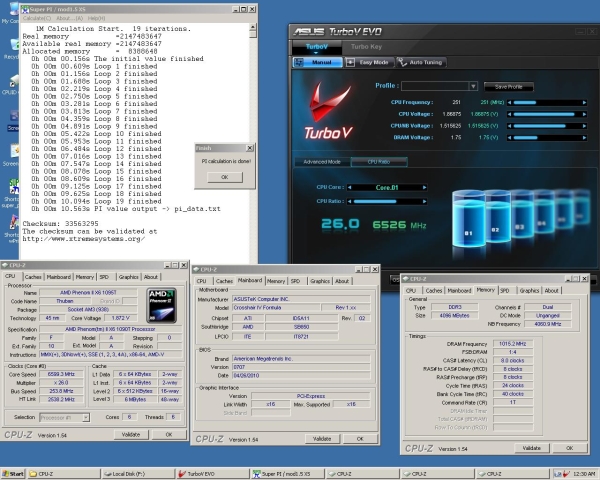Adjust the CPU Ratio slider bar

(x=387, y=201)
